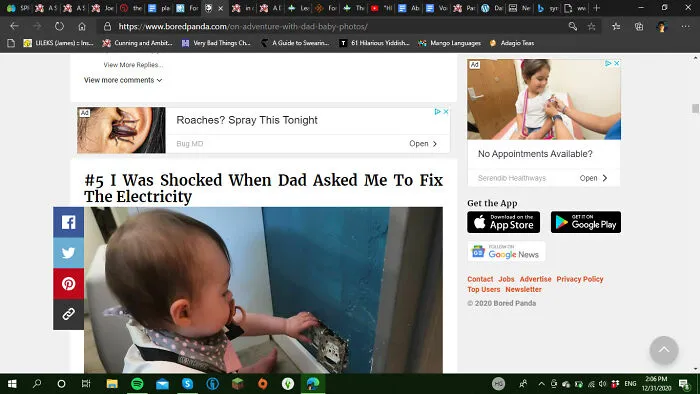Copy the page link with the chain icon
This screenshot has width=700, height=394.
coord(68,315)
